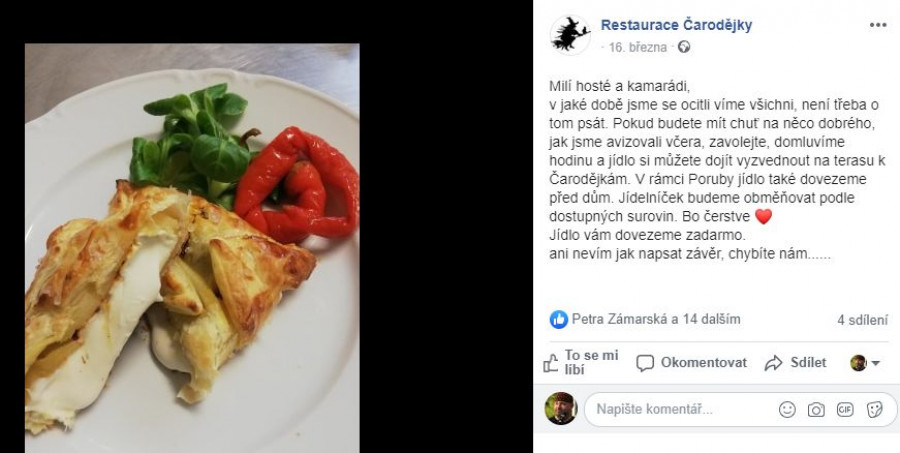Viewport: 900px width, 453px height.
Task: View Petra Zámarská a 14 dalším reactions
Action: pyautogui.click(x=655, y=319)
